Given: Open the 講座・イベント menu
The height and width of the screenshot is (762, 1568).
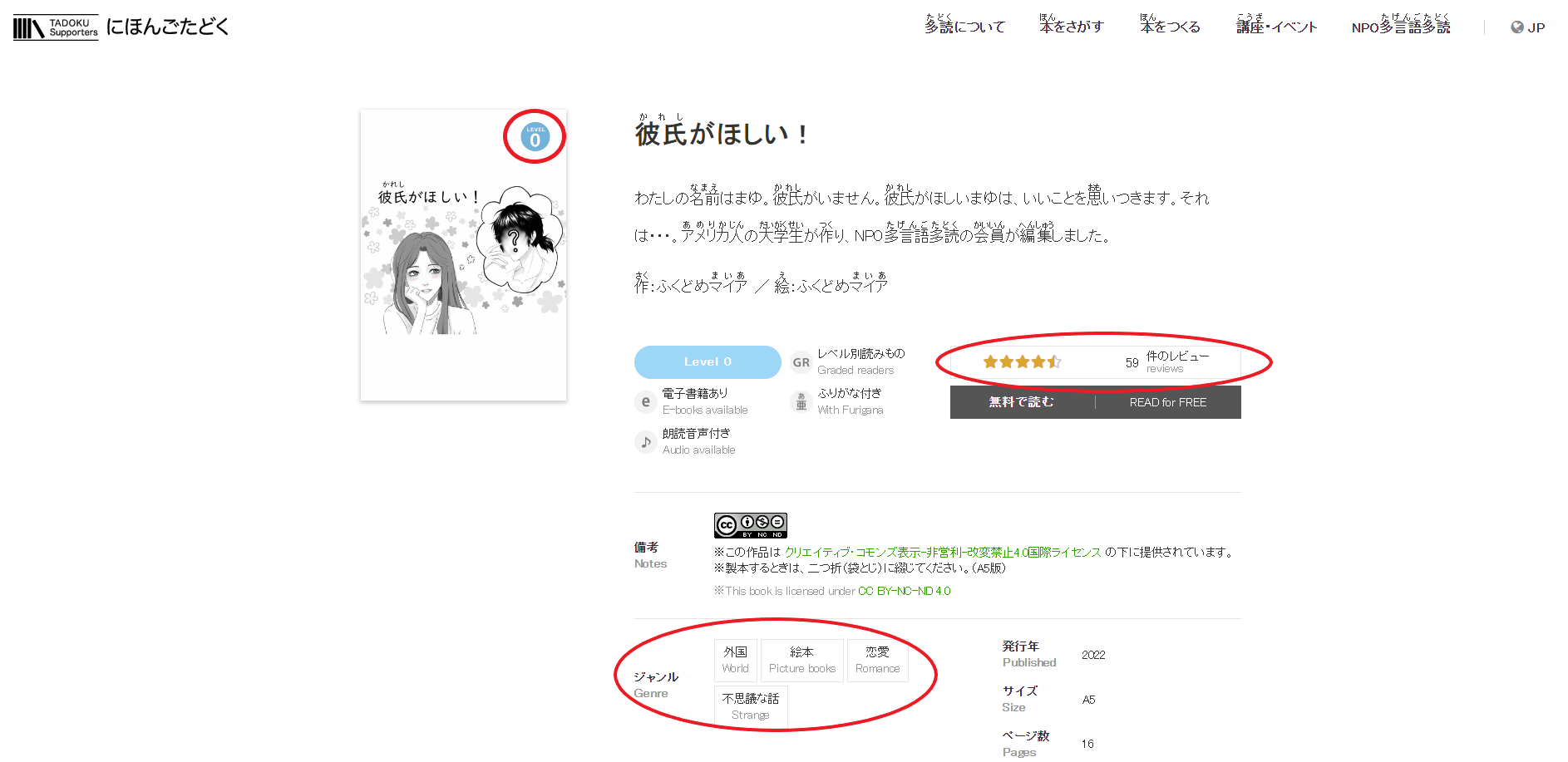Looking at the screenshot, I should click(x=1276, y=24).
